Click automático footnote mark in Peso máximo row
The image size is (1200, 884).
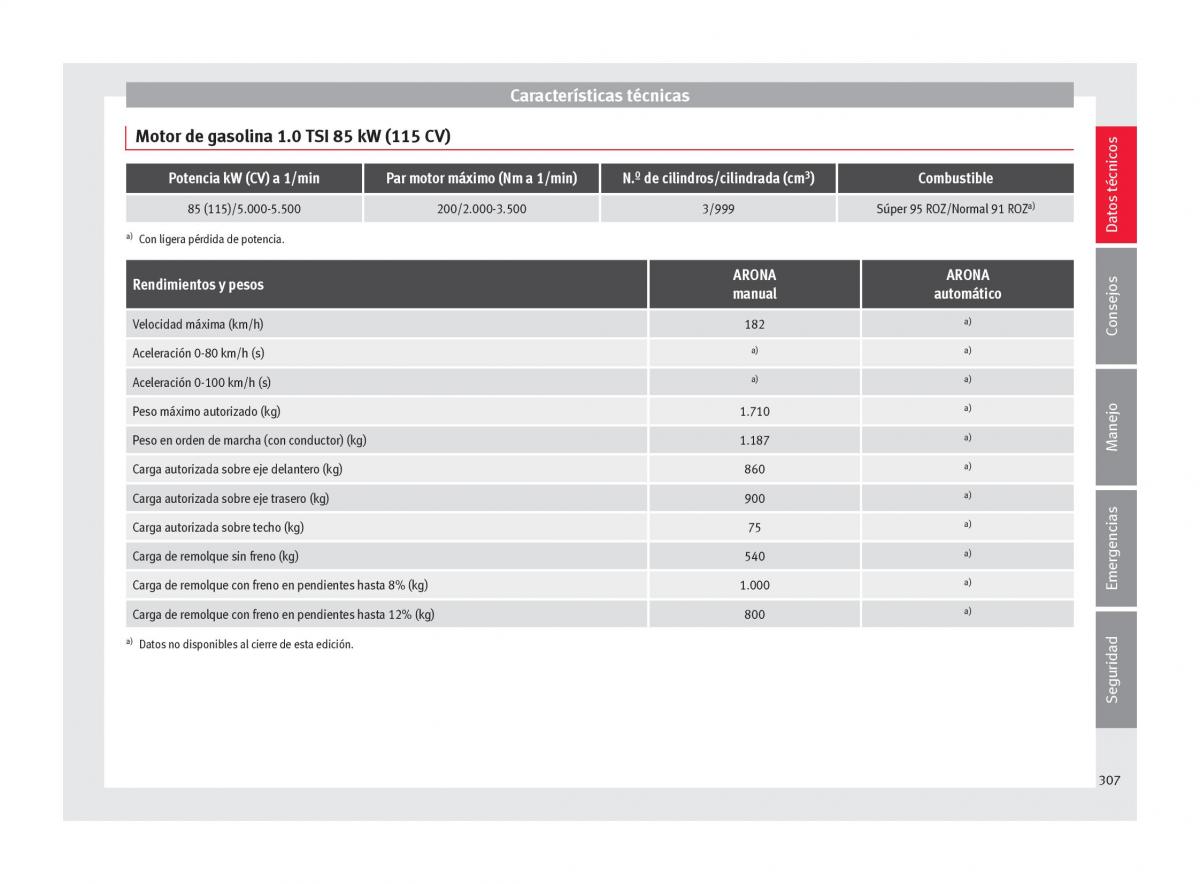[967, 409]
